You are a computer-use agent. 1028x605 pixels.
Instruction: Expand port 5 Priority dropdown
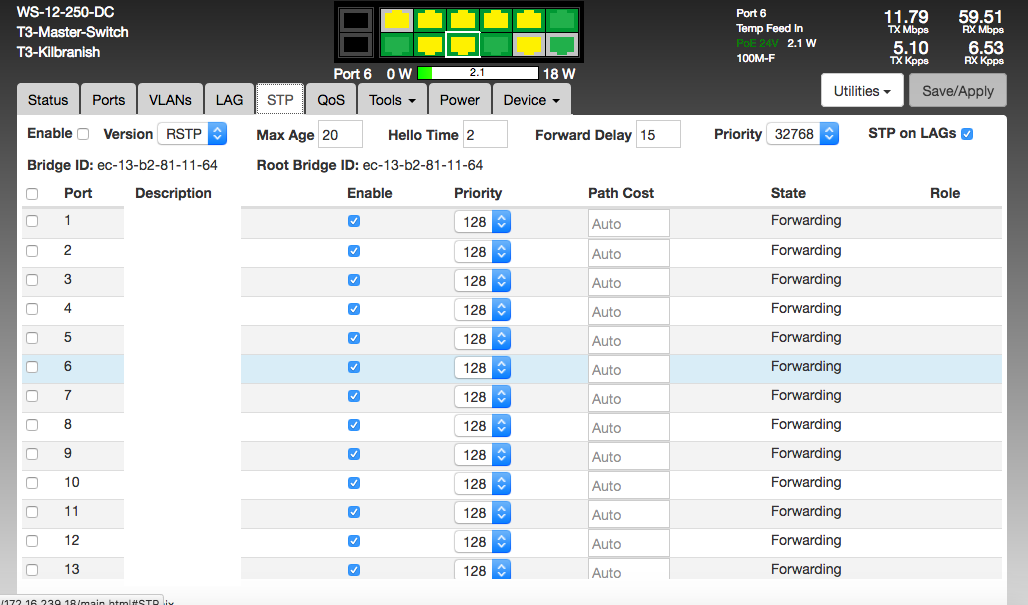tap(482, 339)
